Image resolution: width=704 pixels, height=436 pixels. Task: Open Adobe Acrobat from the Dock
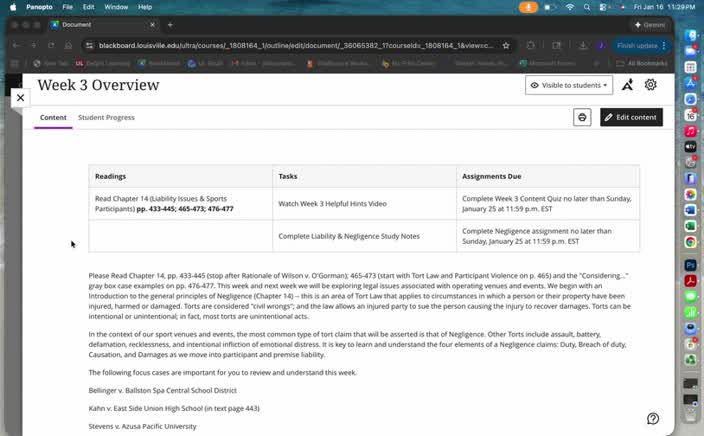tap(690, 281)
